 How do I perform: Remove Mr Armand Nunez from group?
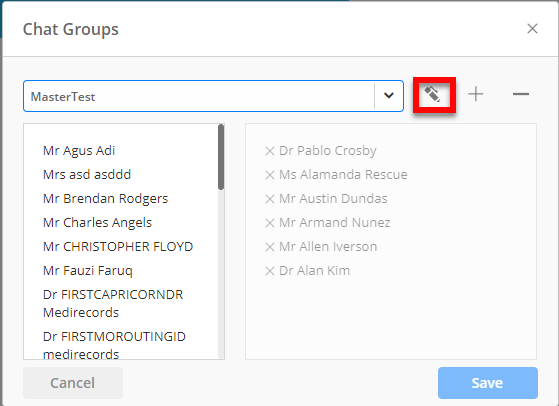coord(270,223)
